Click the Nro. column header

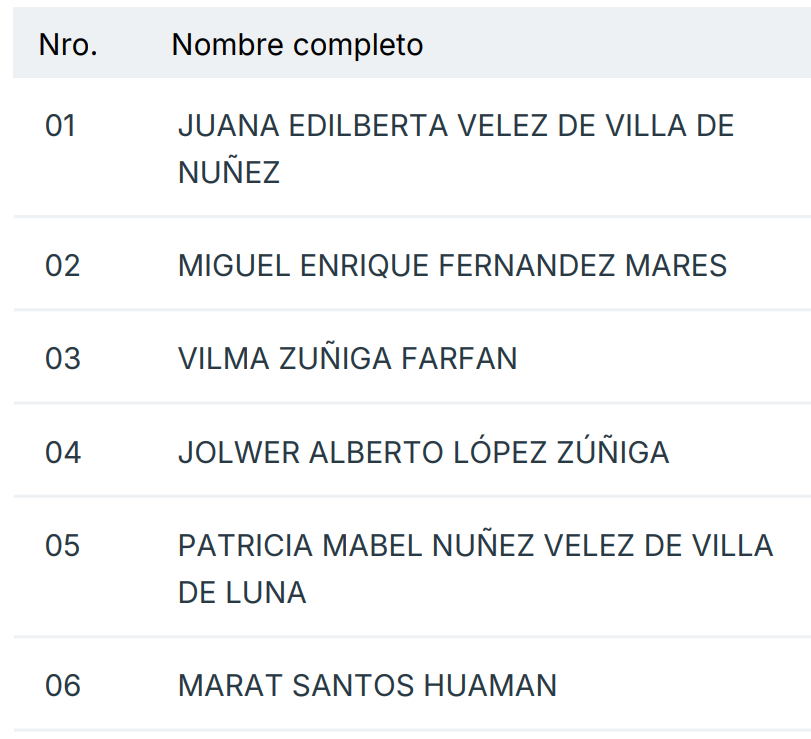[x=68, y=45]
